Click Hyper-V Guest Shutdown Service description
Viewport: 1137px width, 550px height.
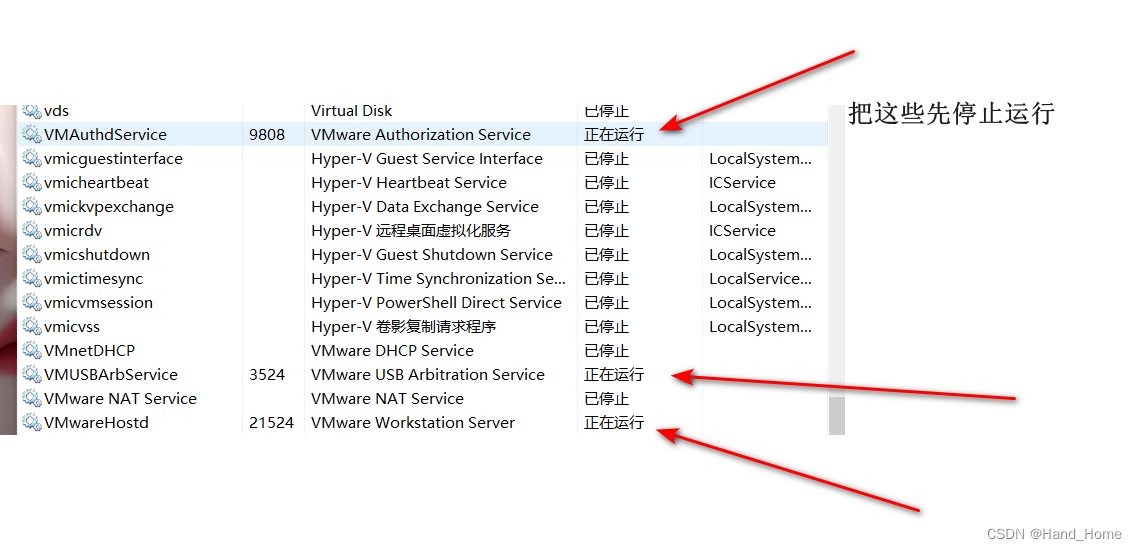coord(431,254)
